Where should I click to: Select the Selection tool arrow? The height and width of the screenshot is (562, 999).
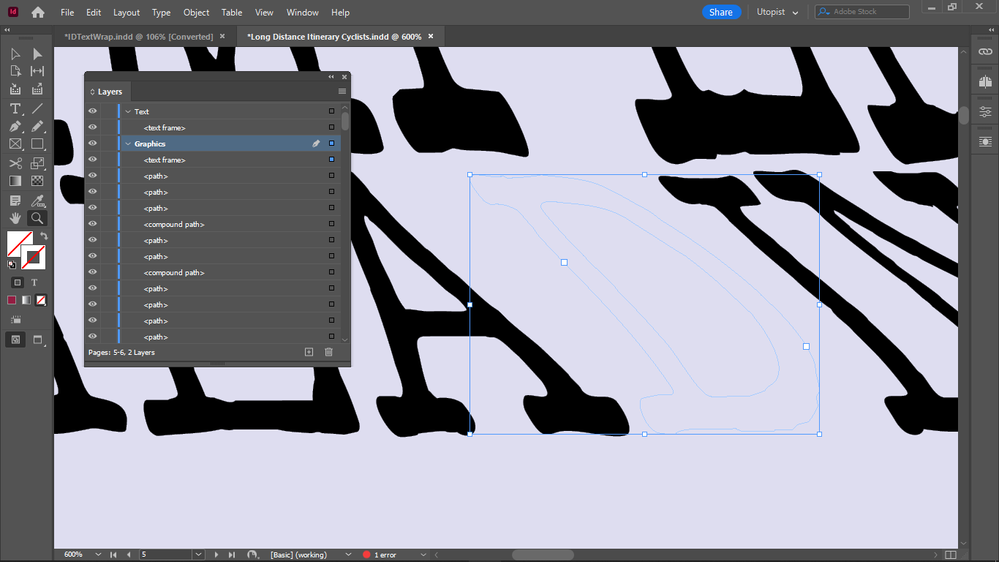15,54
